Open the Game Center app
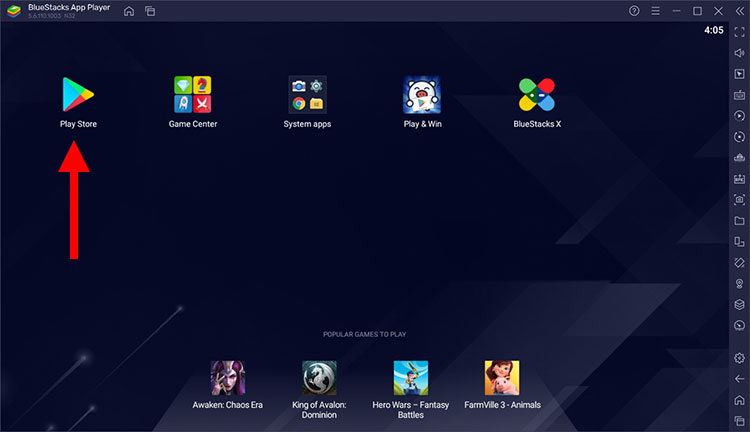This screenshot has height=432, width=750. pos(193,94)
